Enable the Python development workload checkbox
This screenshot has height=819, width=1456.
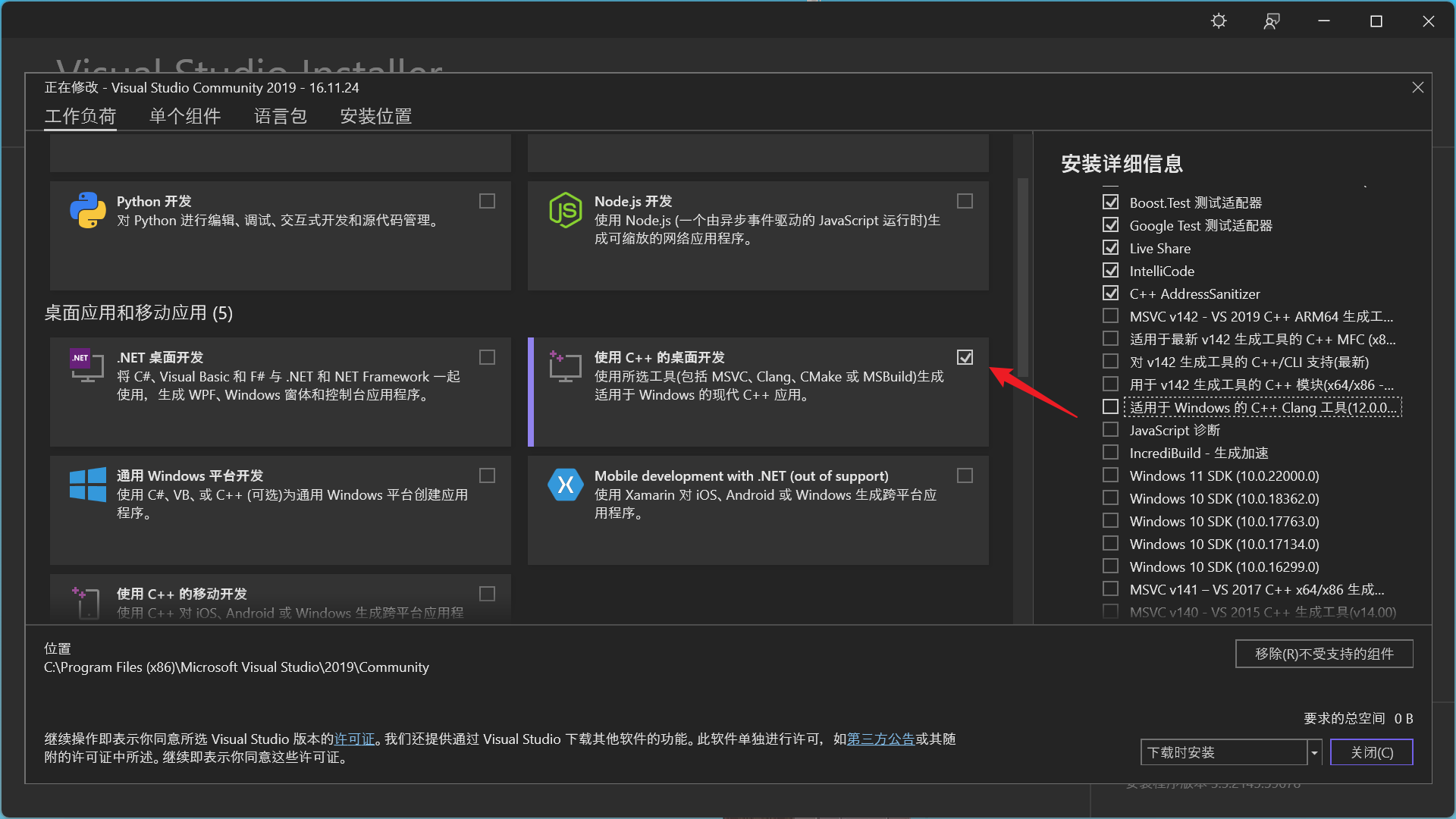pos(487,201)
